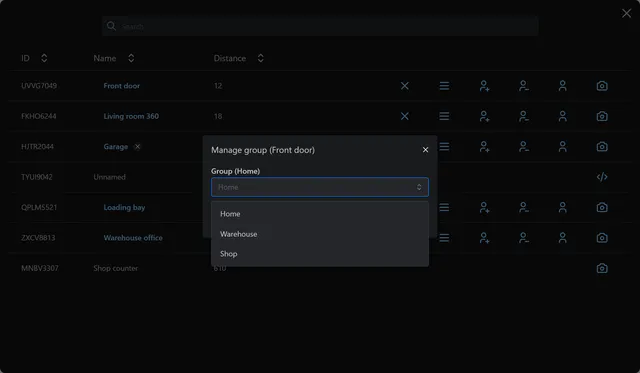Open the Loading bay camera link

[124, 207]
